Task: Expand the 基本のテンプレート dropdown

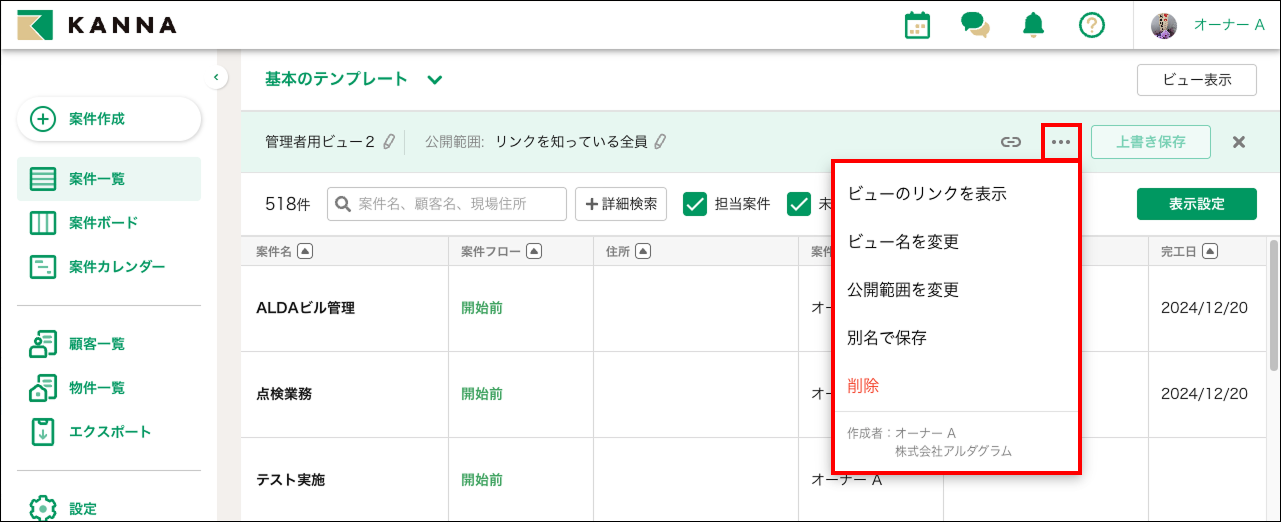Action: click(x=434, y=80)
